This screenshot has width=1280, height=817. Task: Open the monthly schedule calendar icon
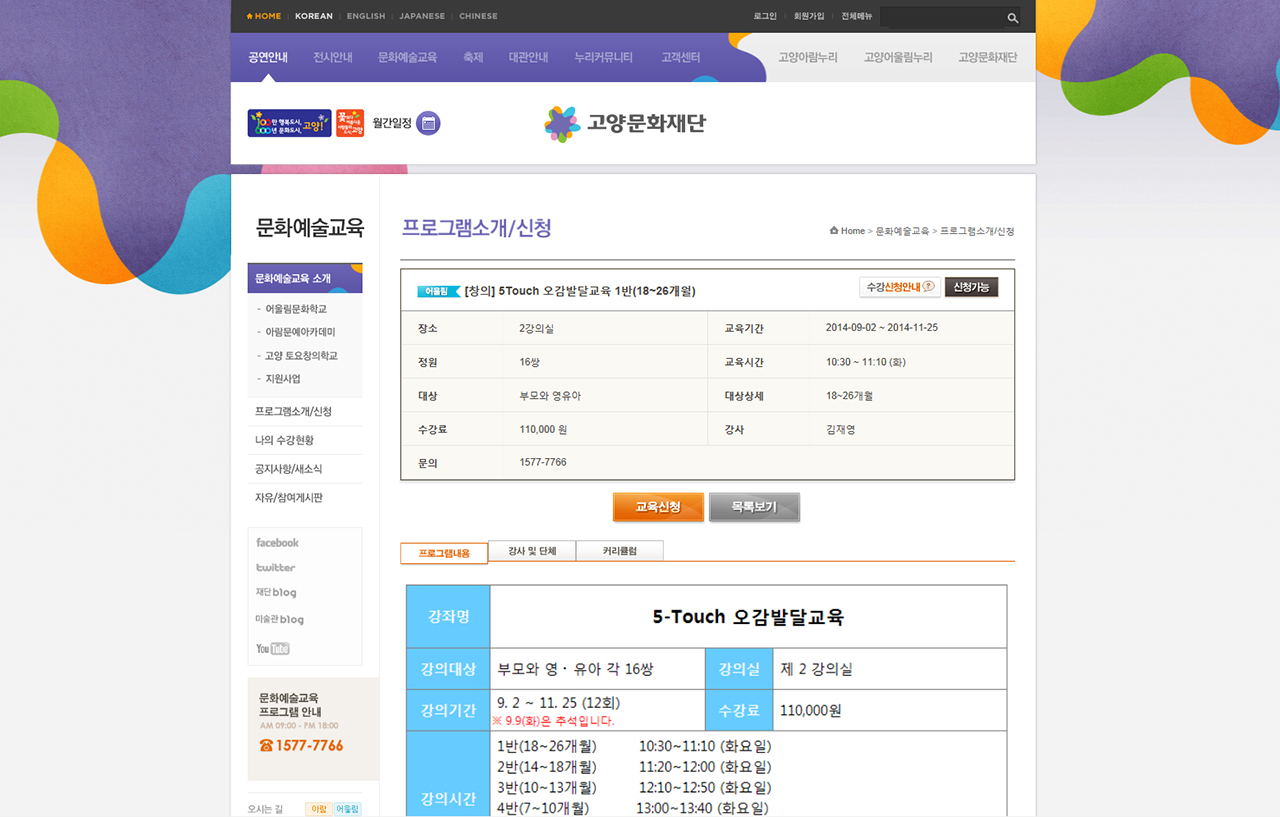[428, 123]
